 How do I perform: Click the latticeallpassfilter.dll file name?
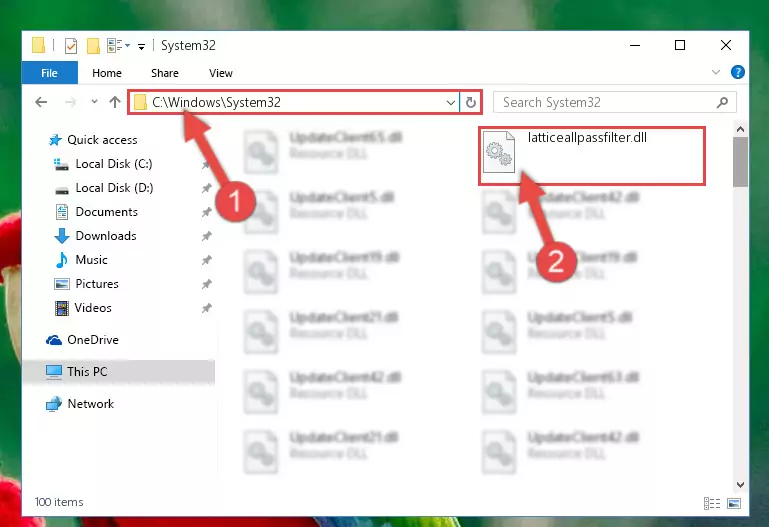pos(587,137)
